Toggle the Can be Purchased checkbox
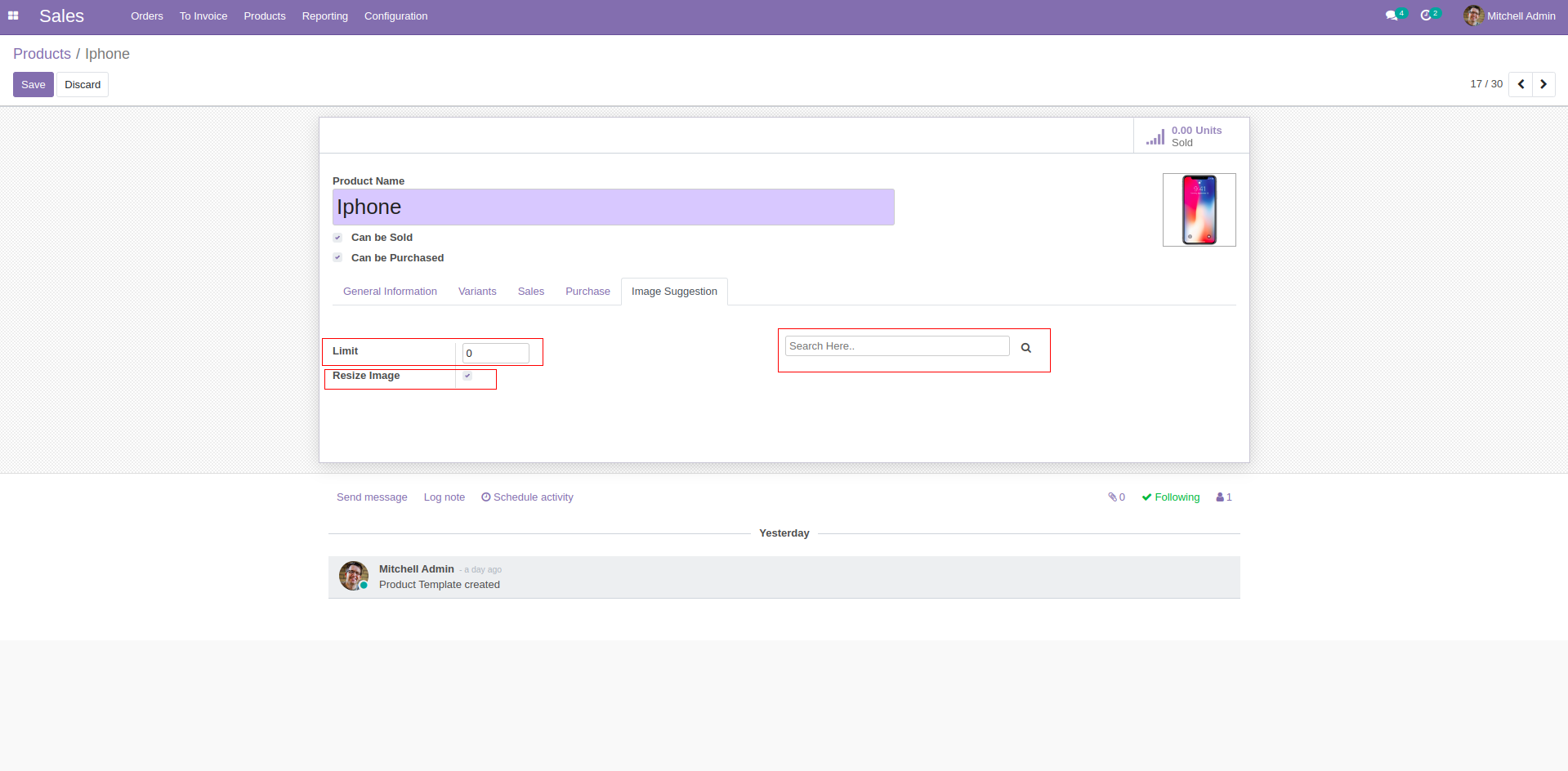Image resolution: width=1568 pixels, height=771 pixels. tap(337, 258)
